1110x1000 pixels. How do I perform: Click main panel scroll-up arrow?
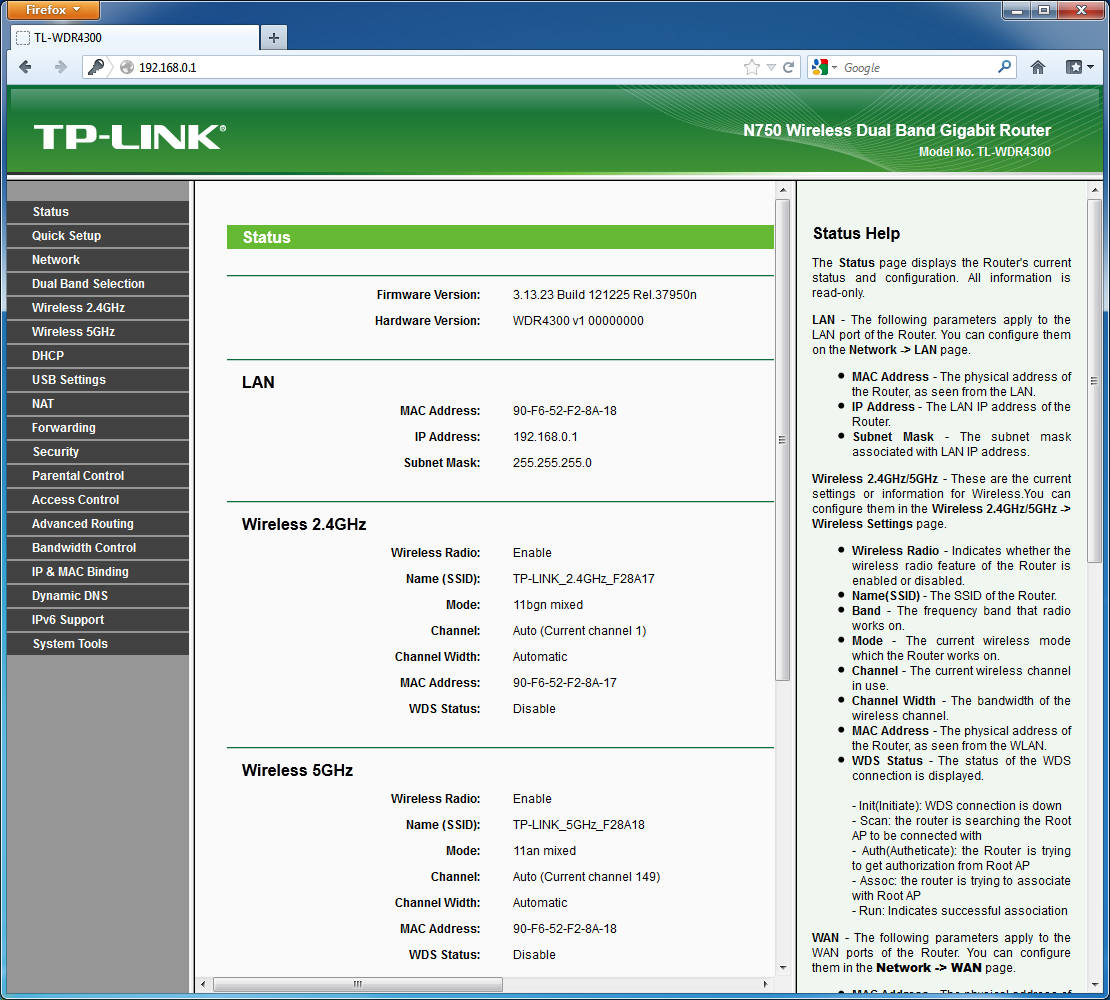(x=782, y=190)
